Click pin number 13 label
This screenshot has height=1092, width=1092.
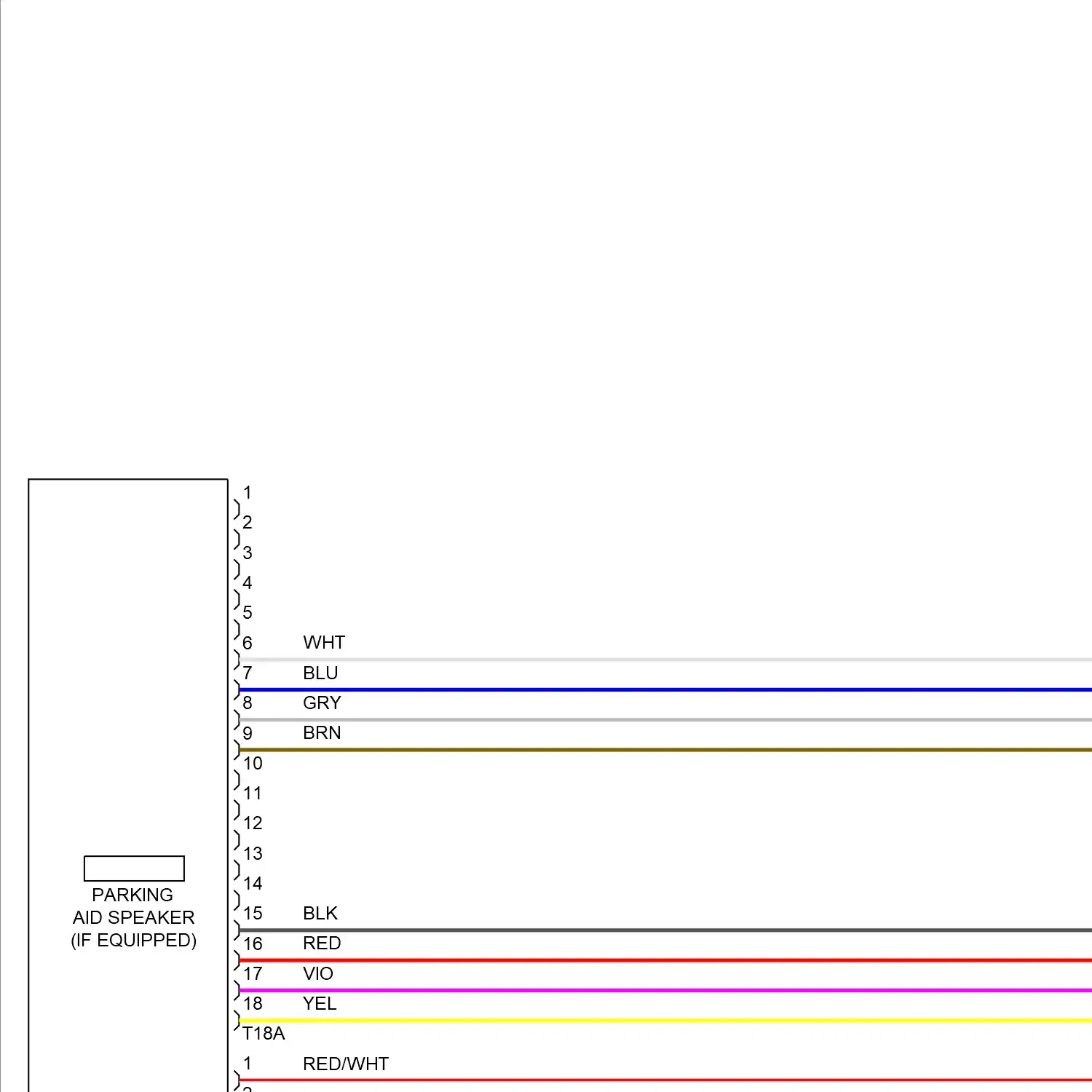[x=253, y=853]
